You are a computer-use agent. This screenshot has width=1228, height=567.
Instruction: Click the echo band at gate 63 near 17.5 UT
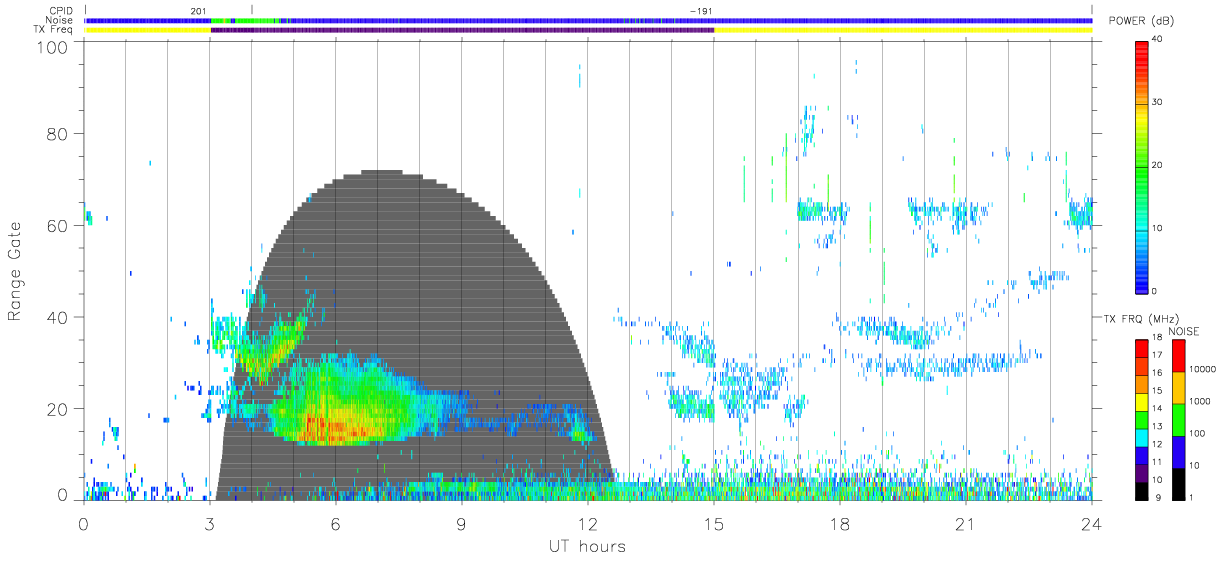click(821, 211)
